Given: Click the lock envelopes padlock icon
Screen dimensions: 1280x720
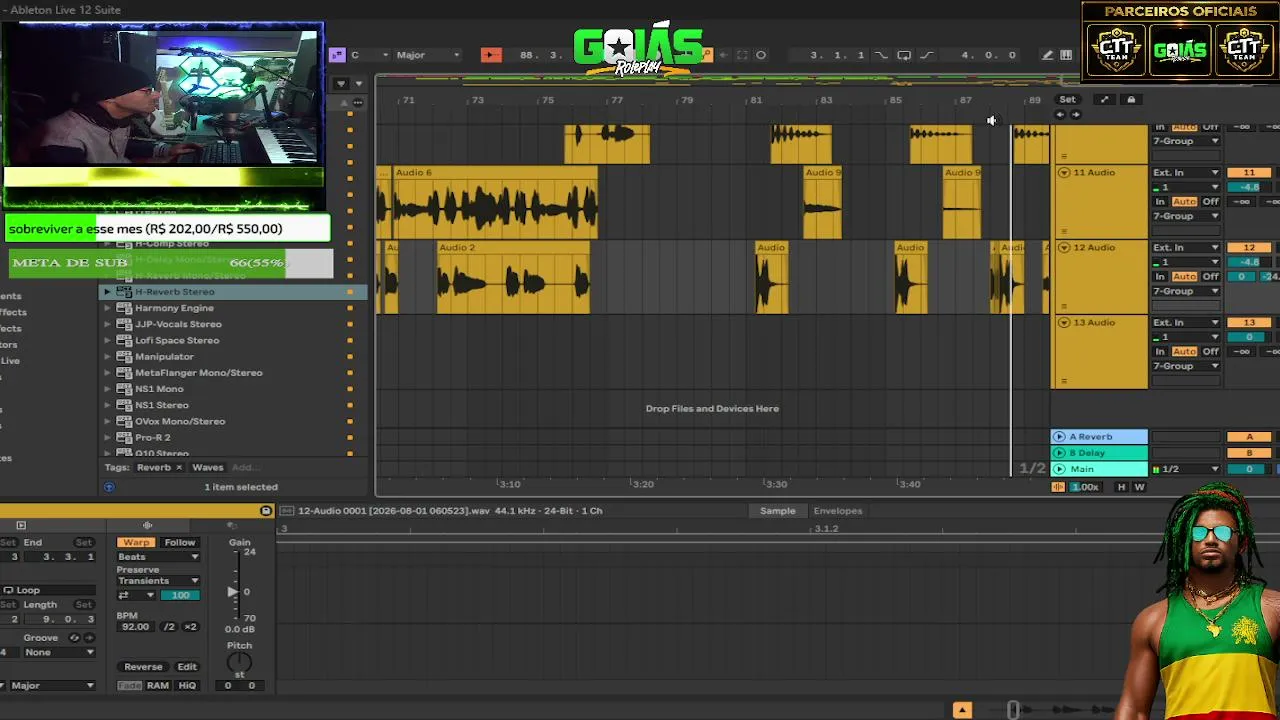Looking at the screenshot, I should click(x=1131, y=99).
